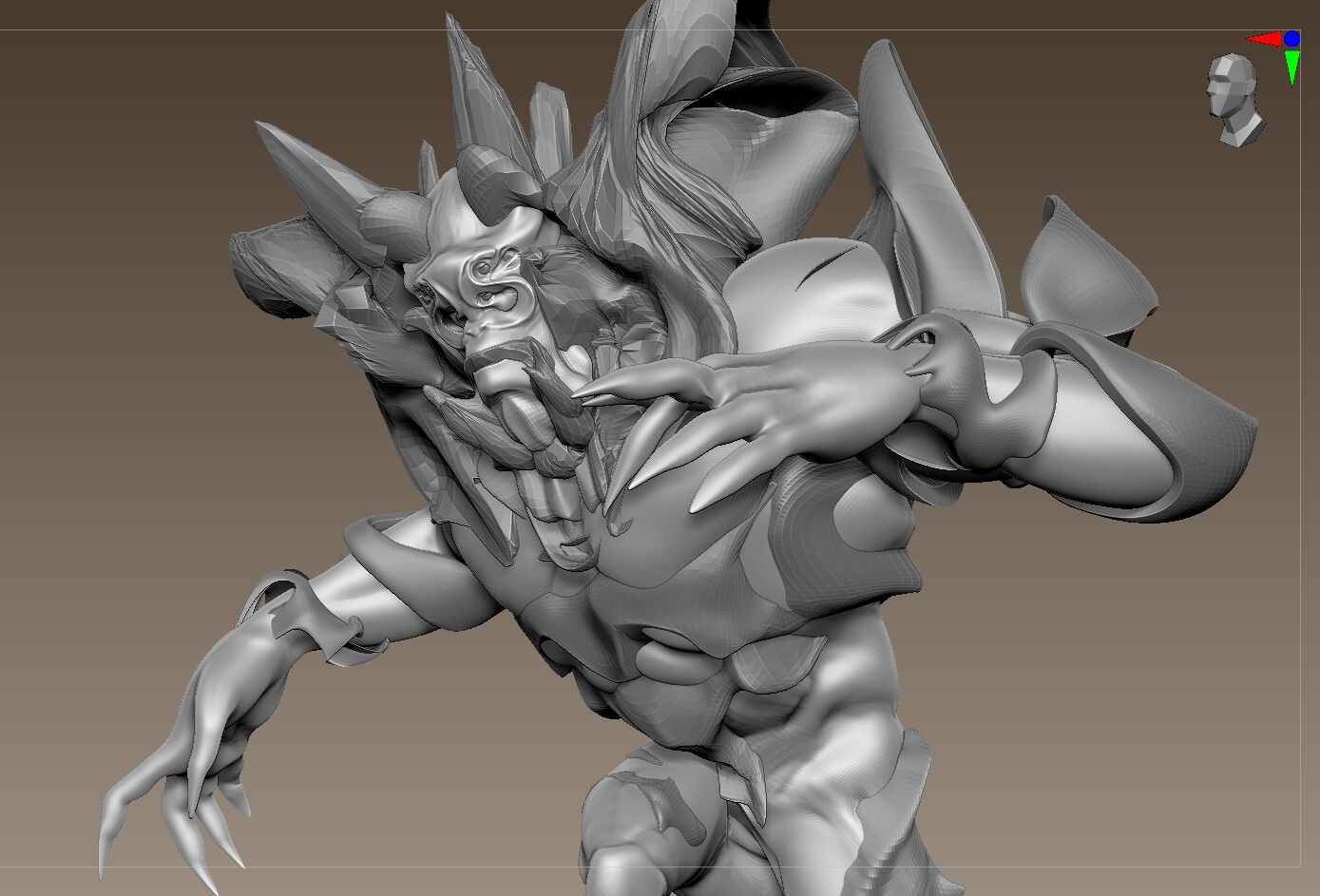Click the camera view head orientation gizmo

(1234, 100)
